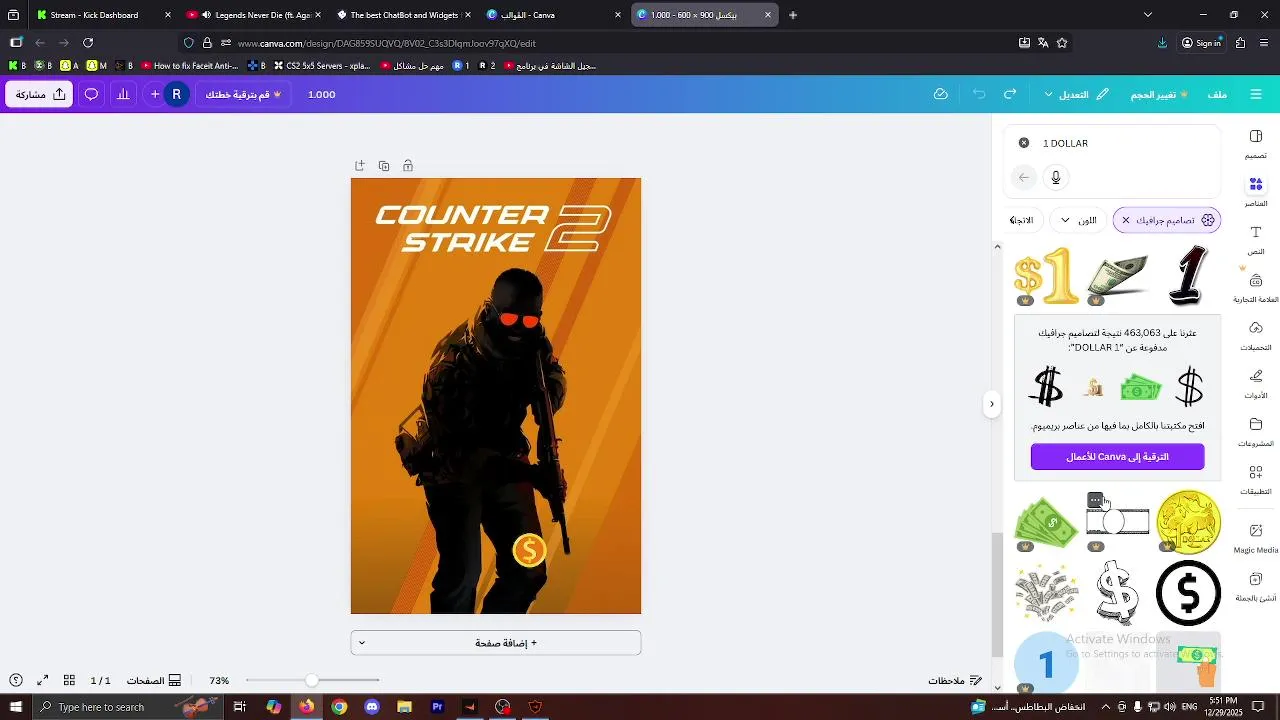Open the Color (اللون) filter dropdown
The width and height of the screenshot is (1280, 720).
[x=1078, y=220]
